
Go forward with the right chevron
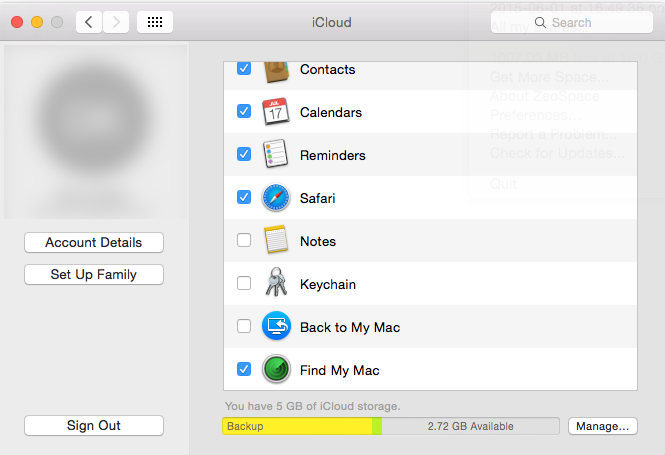pos(116,22)
